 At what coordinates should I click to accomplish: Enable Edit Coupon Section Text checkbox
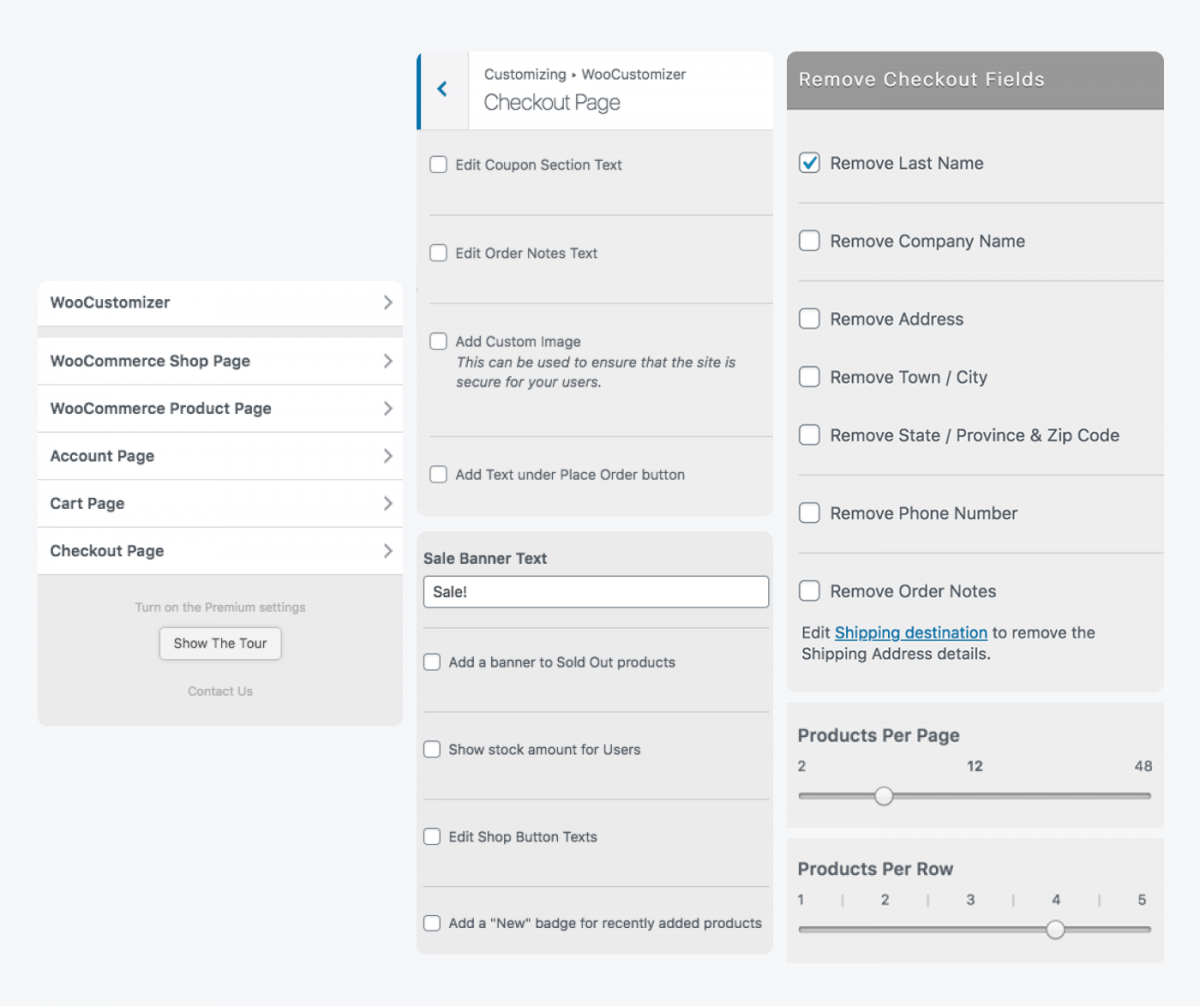tap(438, 164)
